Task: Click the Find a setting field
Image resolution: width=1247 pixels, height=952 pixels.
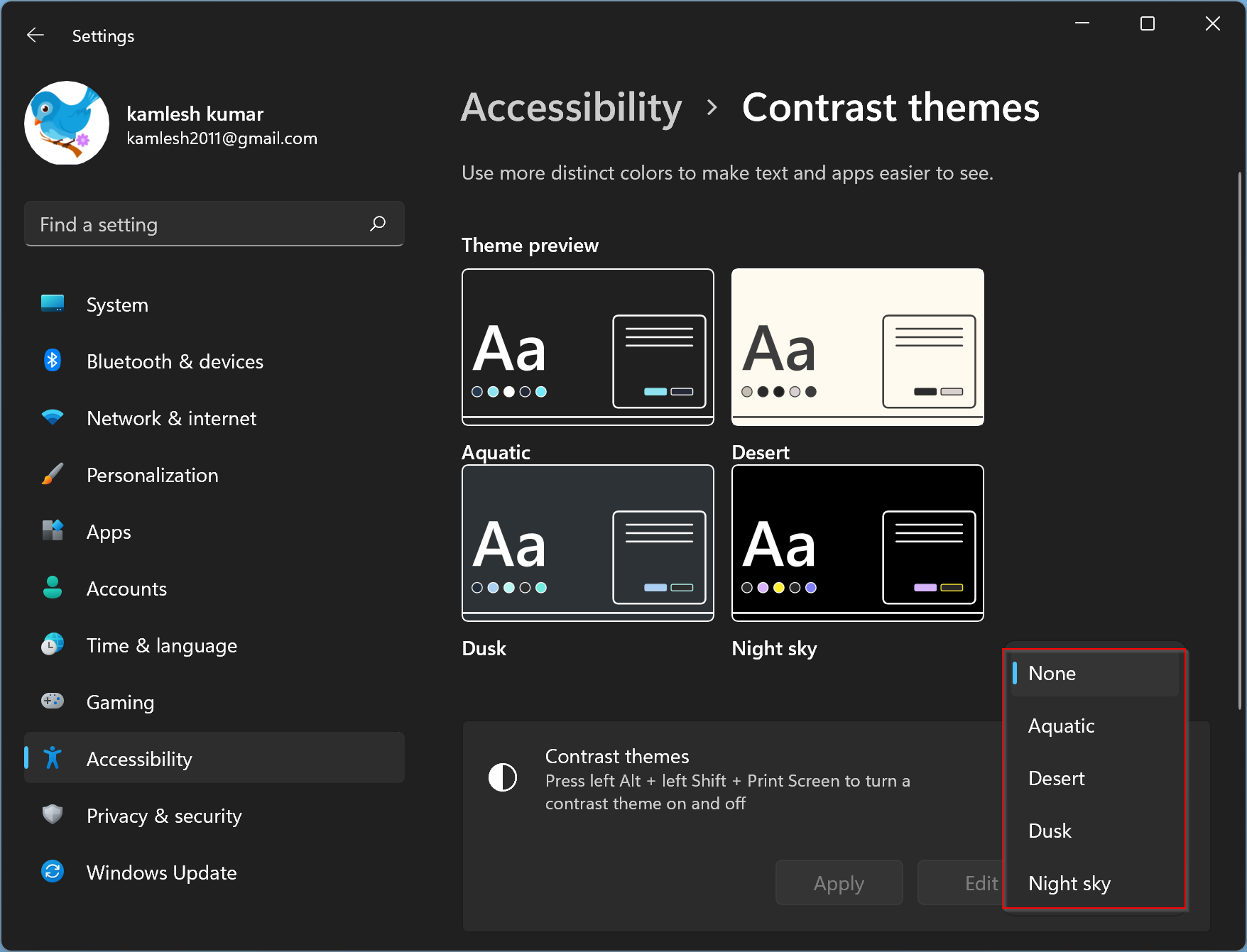Action: coord(214,224)
